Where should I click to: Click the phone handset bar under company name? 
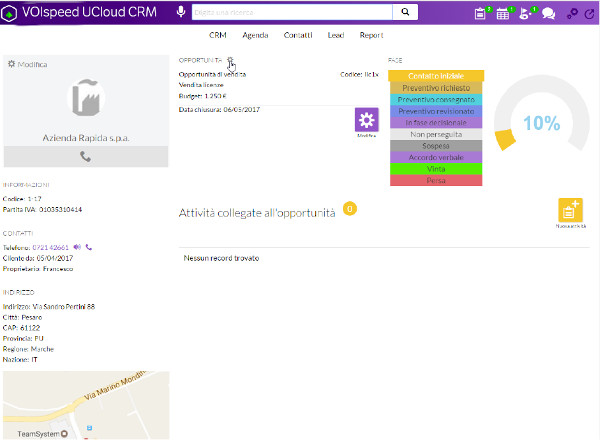pos(86,156)
